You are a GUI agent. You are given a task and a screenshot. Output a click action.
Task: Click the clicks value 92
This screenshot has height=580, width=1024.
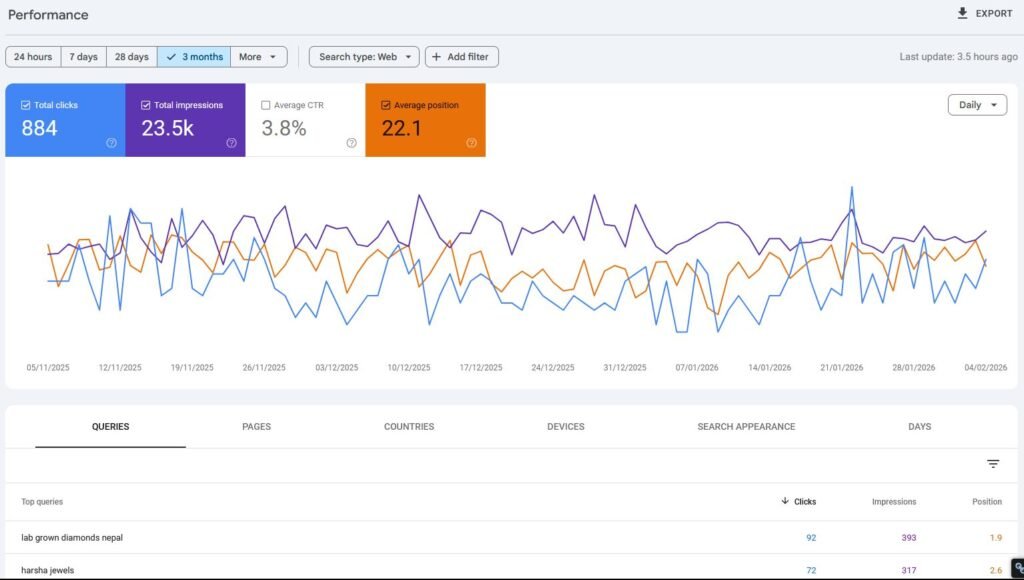811,538
